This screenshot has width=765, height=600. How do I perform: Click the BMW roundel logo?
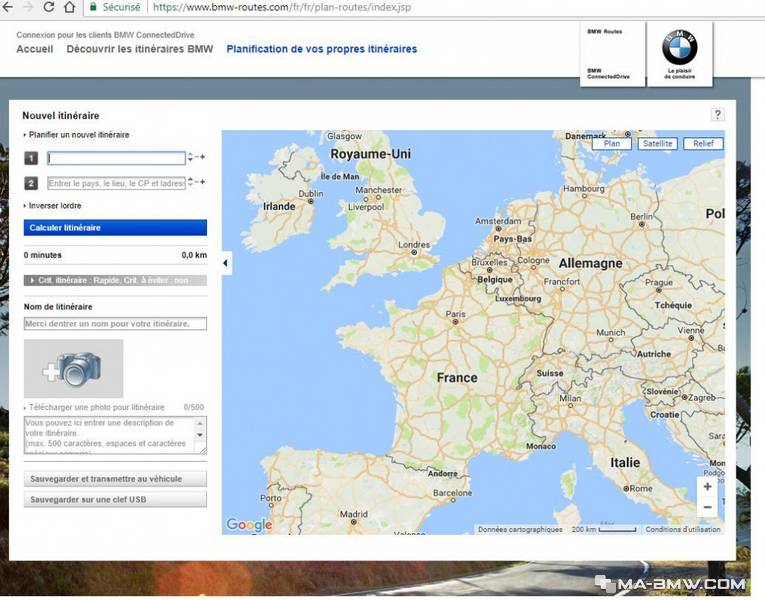coord(680,47)
